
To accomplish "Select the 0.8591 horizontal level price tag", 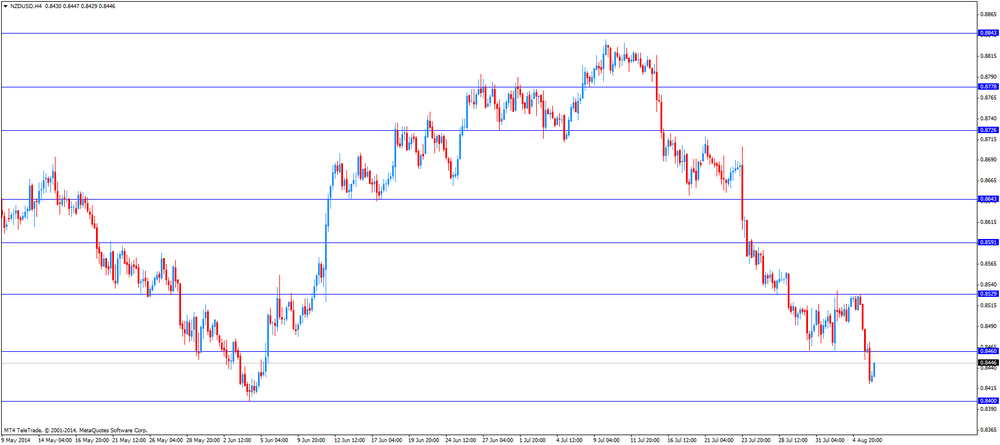I will [989, 242].
